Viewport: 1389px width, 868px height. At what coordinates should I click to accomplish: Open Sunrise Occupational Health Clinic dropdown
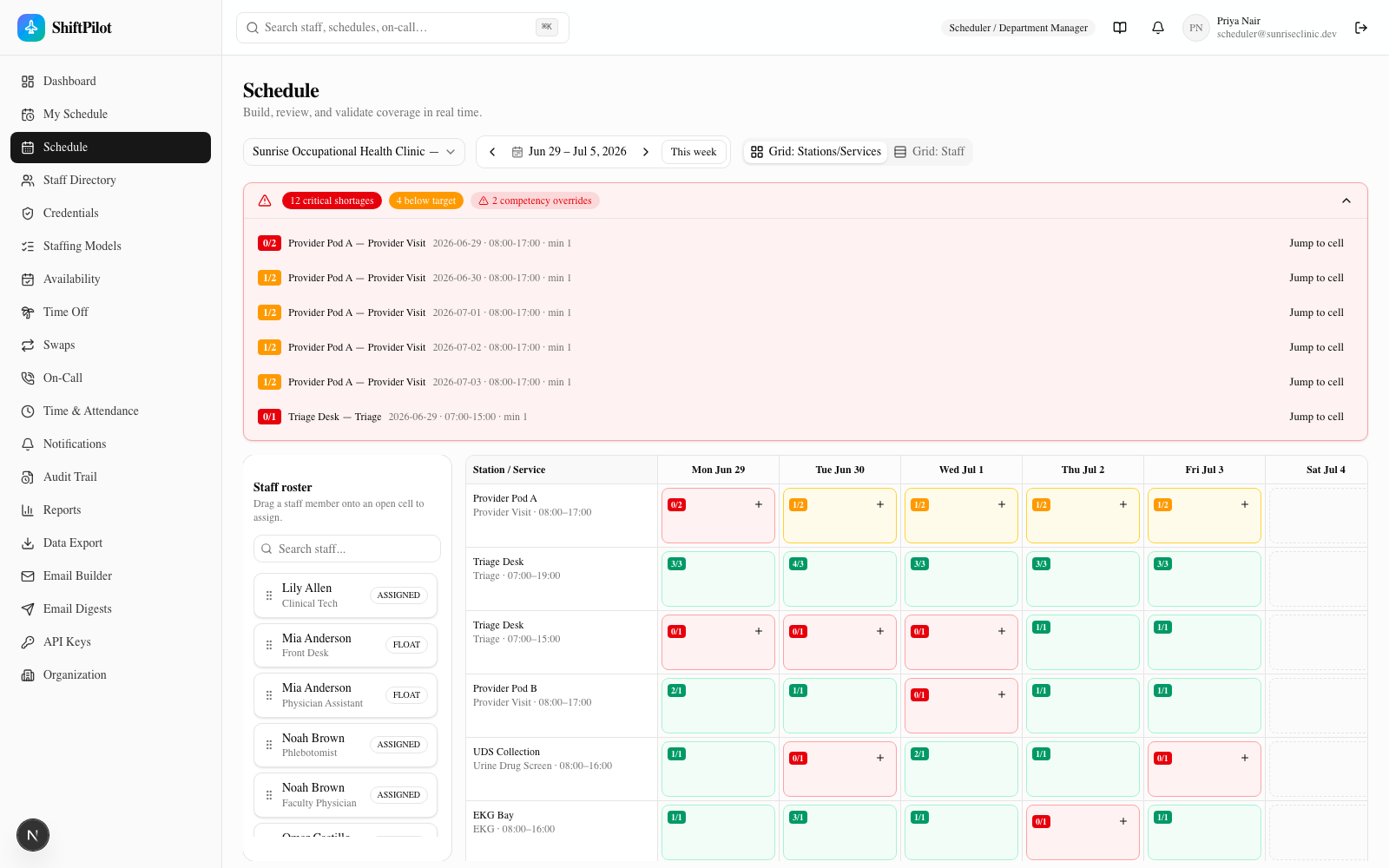click(x=354, y=152)
